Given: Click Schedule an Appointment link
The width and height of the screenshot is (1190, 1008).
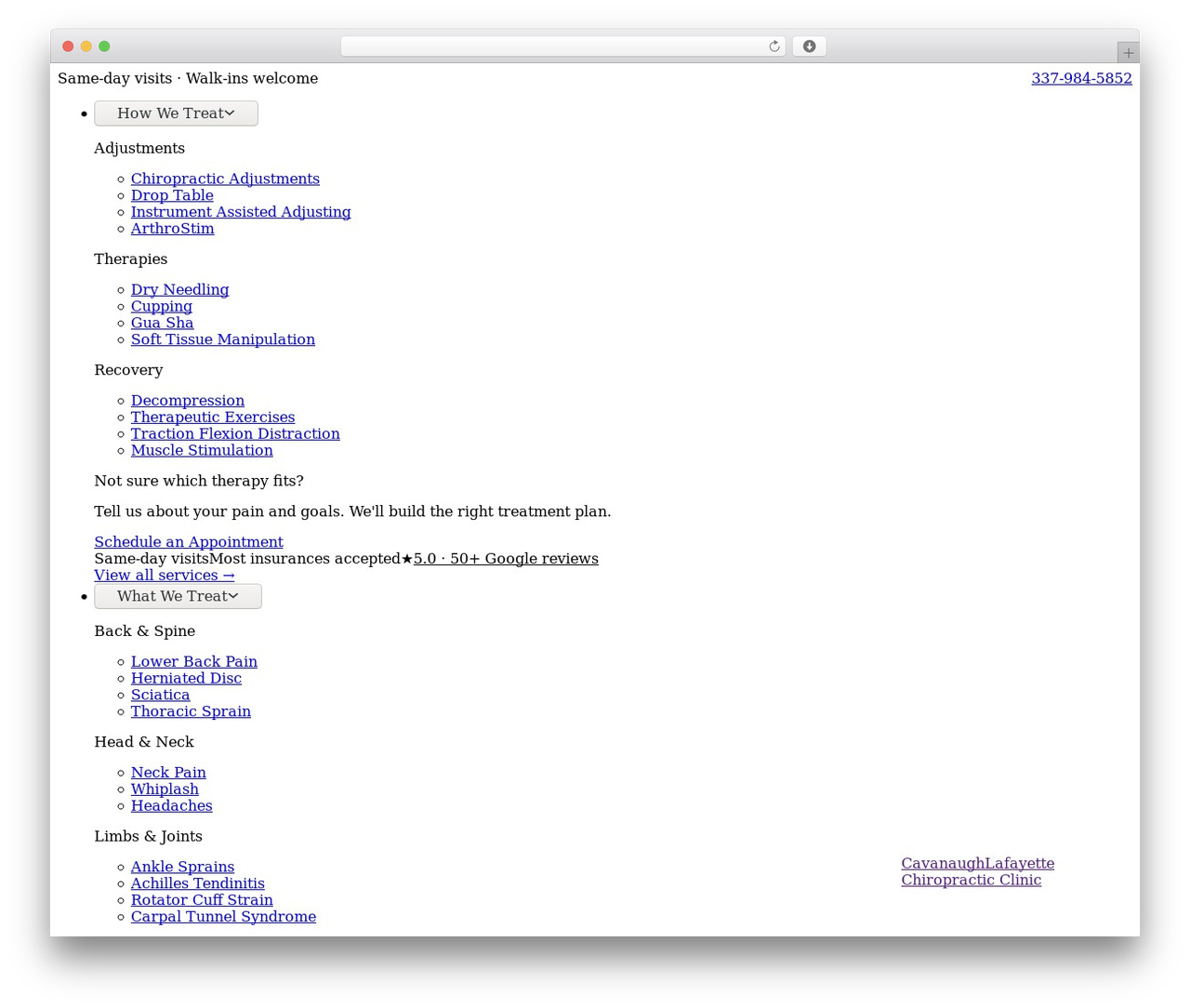Looking at the screenshot, I should pos(189,542).
